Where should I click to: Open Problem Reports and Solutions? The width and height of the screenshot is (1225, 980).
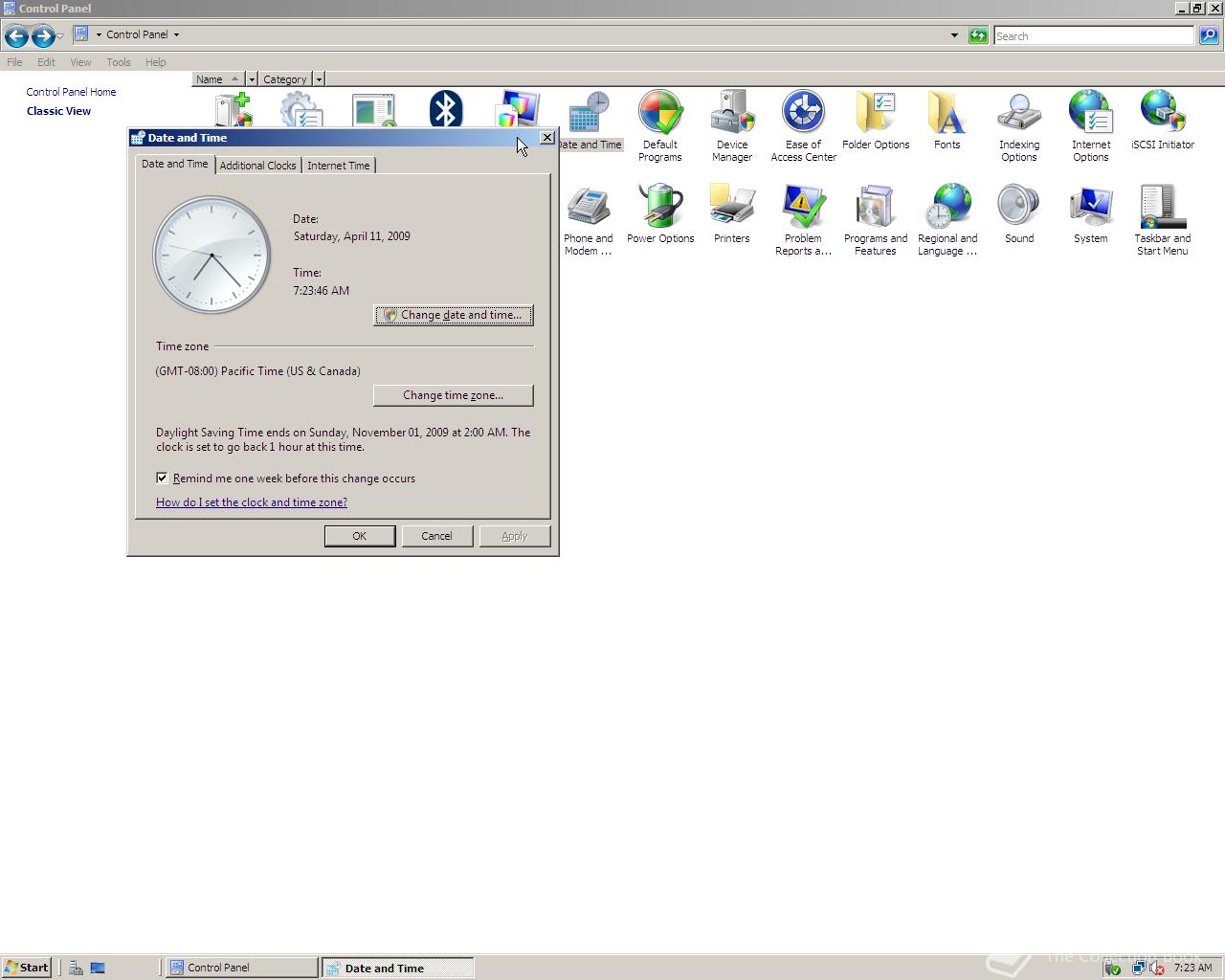click(x=803, y=220)
